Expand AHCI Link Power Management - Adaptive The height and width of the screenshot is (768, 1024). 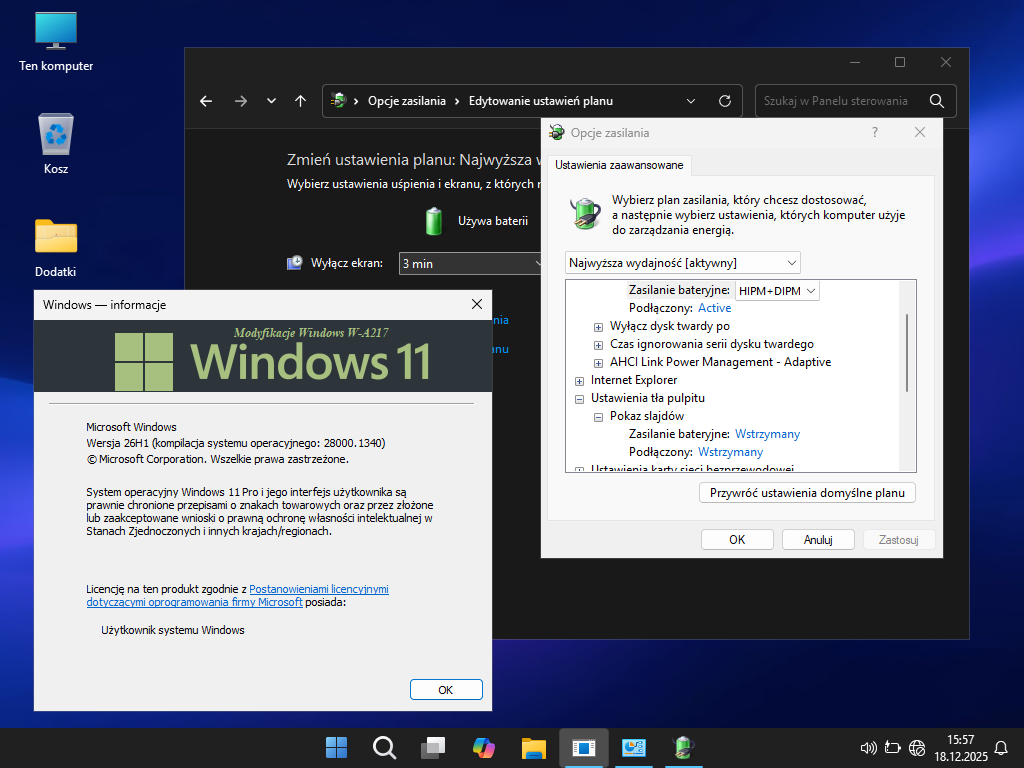599,362
